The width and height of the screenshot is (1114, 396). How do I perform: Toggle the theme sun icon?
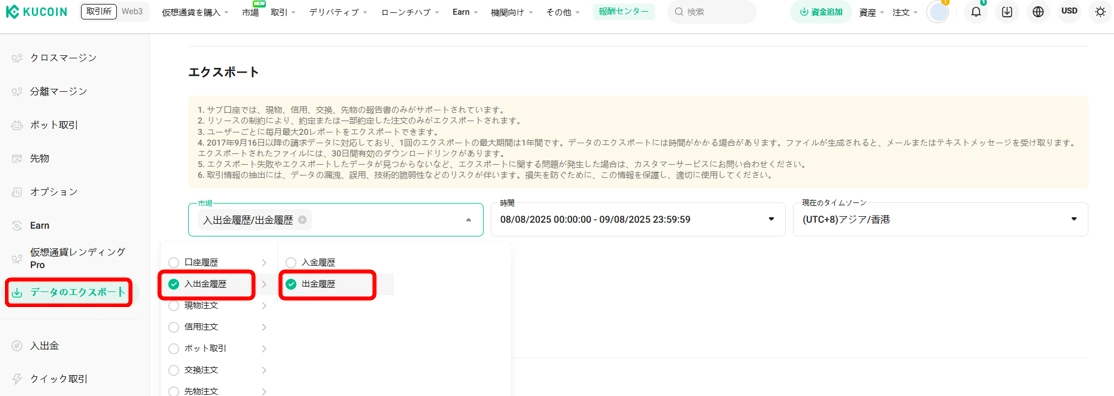(x=1100, y=12)
